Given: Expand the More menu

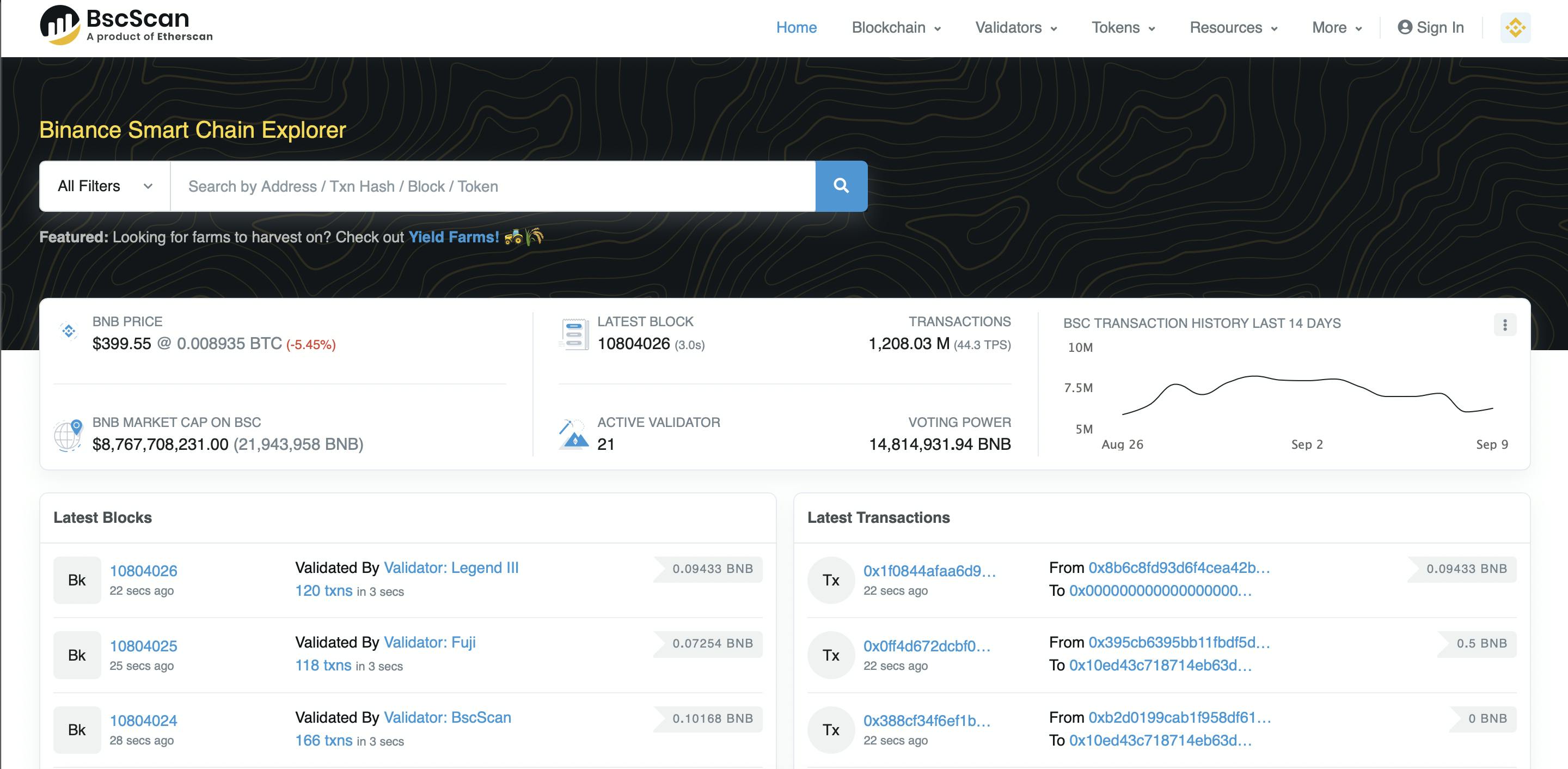Looking at the screenshot, I should [1337, 27].
